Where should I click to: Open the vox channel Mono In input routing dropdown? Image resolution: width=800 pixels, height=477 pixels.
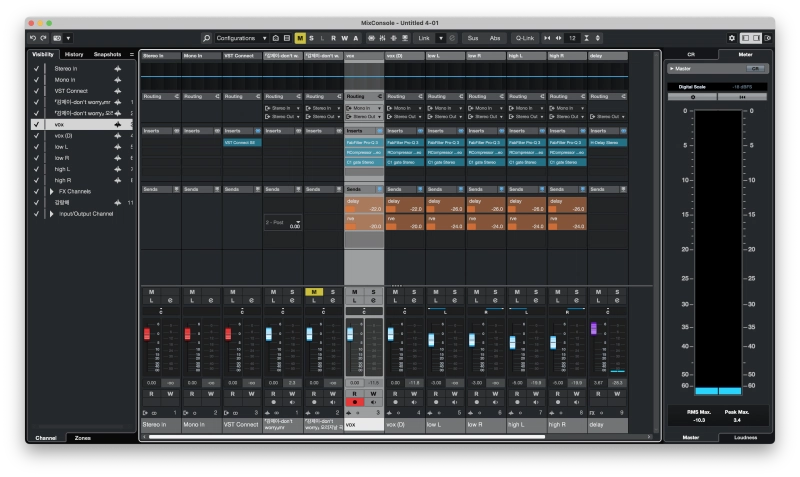pos(364,108)
